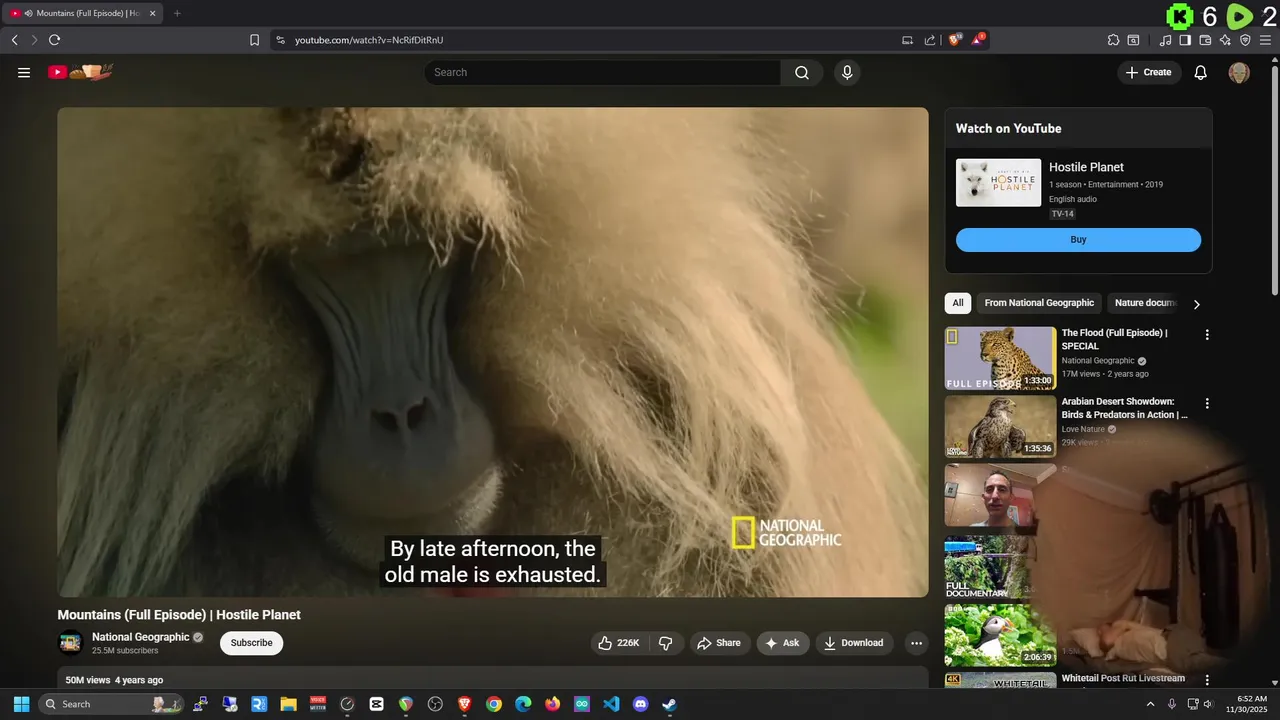Click the Buy button for Hostile Planet
The image size is (1280, 720).
[x=1078, y=240]
